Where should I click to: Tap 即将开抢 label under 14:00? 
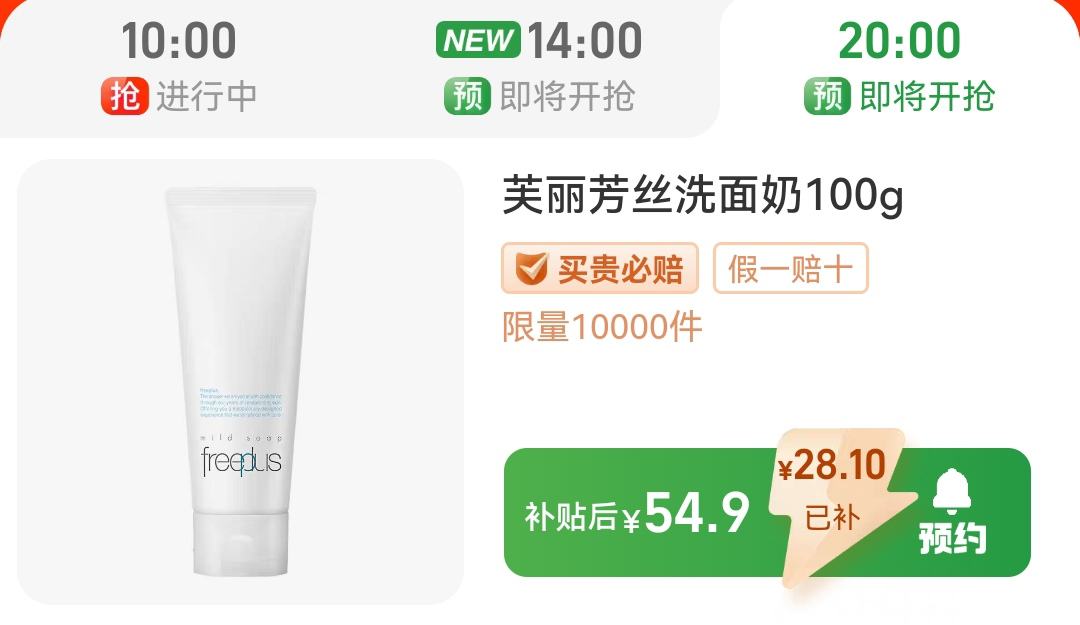coord(567,96)
